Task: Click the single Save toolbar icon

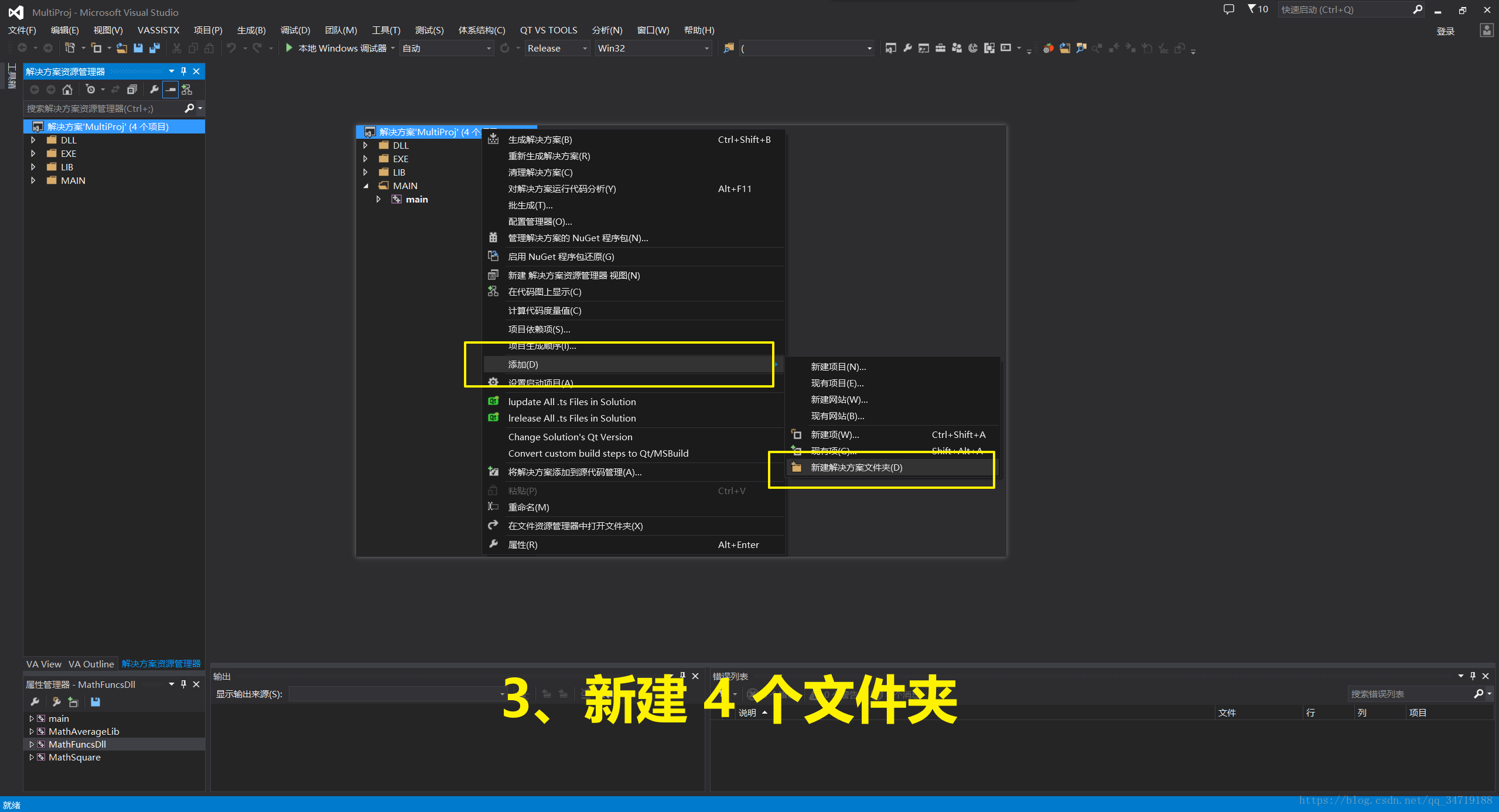Action: pyautogui.click(x=138, y=48)
